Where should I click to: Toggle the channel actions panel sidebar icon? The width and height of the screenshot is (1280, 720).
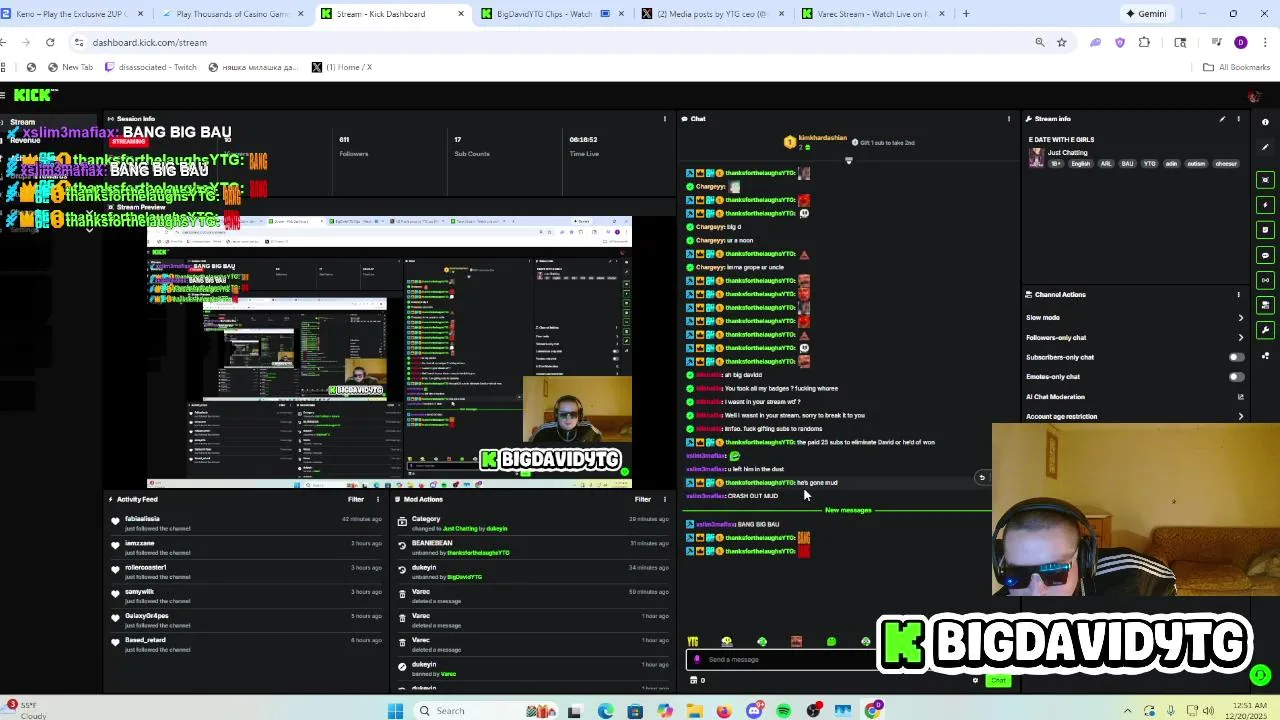pyautogui.click(x=1265, y=305)
